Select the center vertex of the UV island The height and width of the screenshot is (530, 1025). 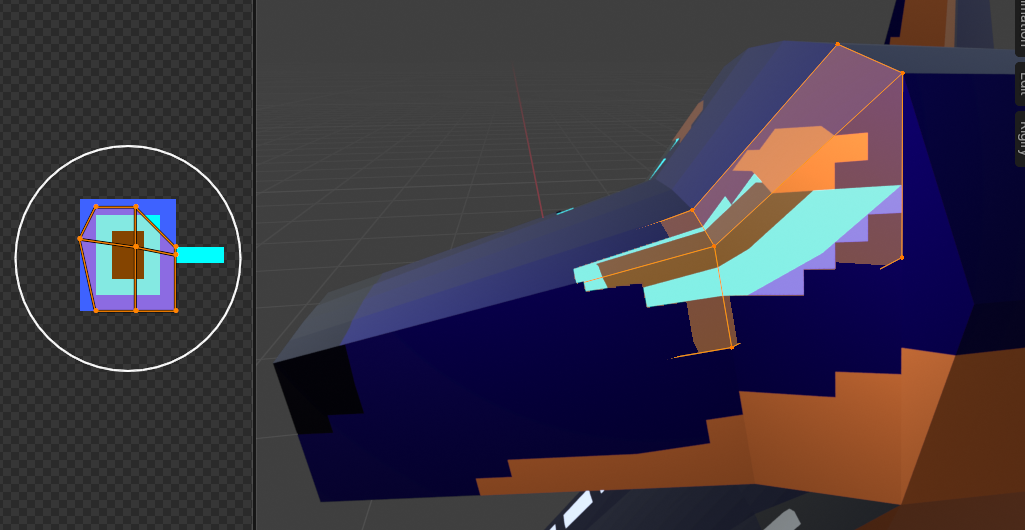pos(136,246)
